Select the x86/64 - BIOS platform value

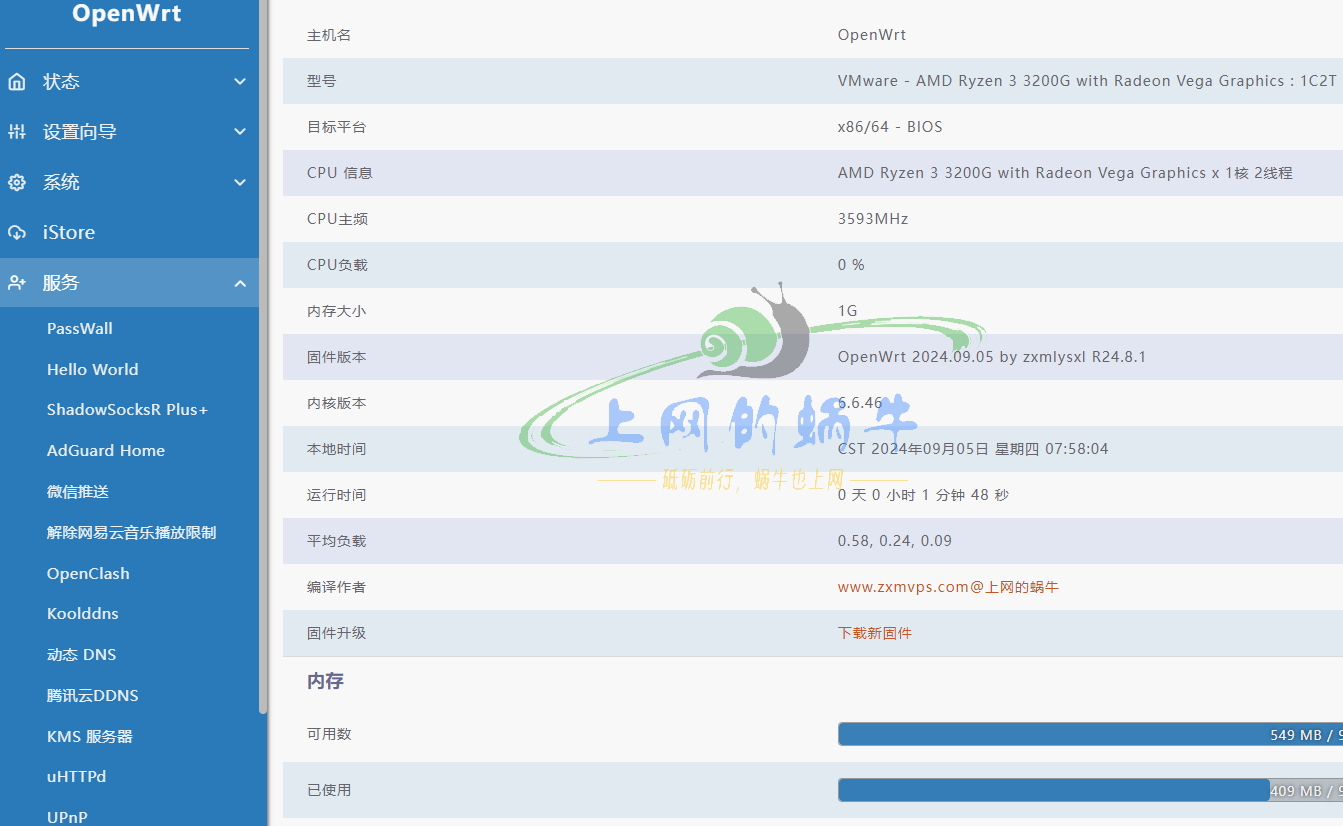click(x=890, y=127)
